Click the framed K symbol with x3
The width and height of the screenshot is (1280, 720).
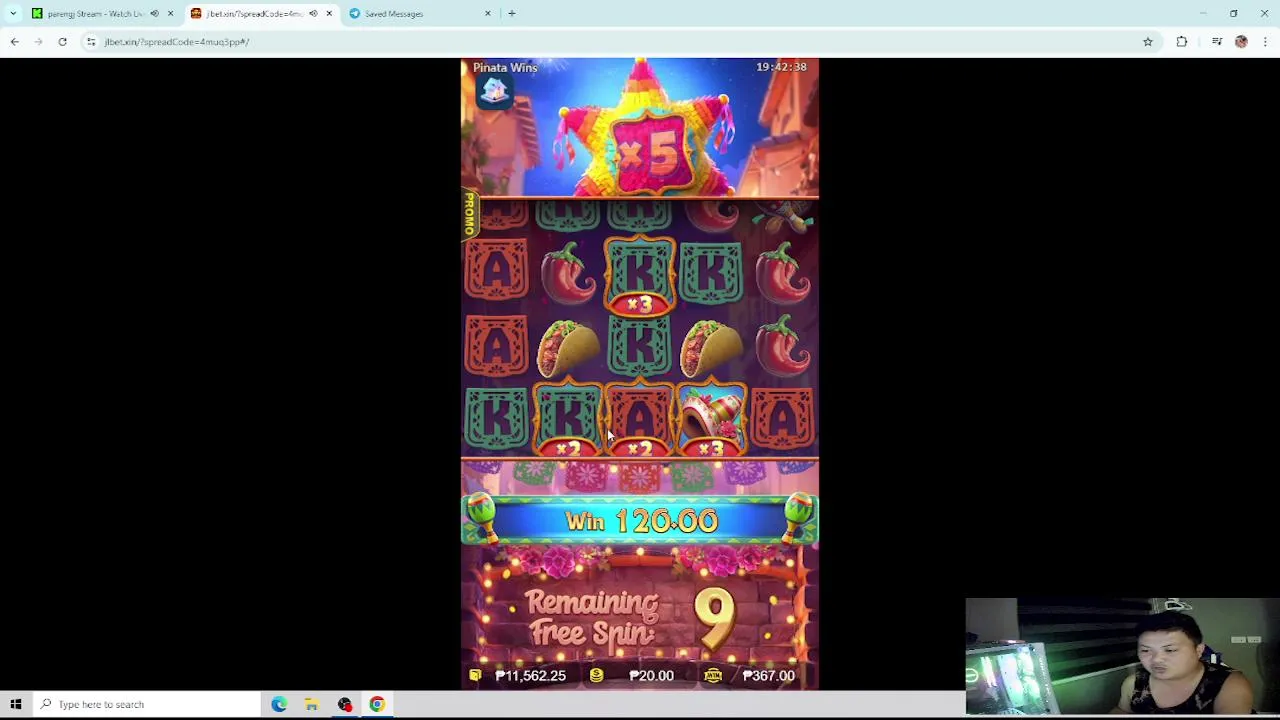tap(640, 277)
